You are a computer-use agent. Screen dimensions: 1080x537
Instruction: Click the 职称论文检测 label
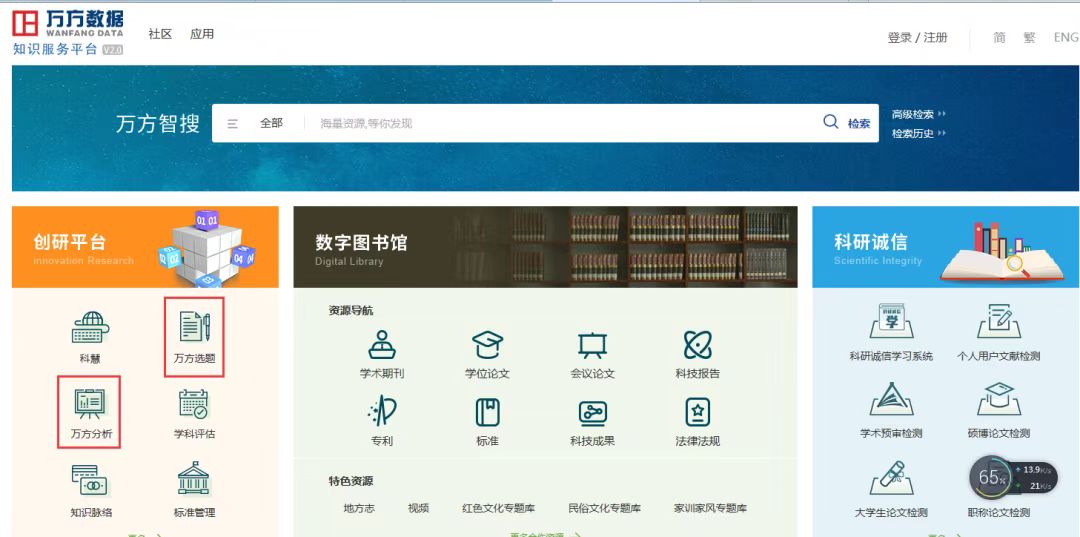click(999, 512)
